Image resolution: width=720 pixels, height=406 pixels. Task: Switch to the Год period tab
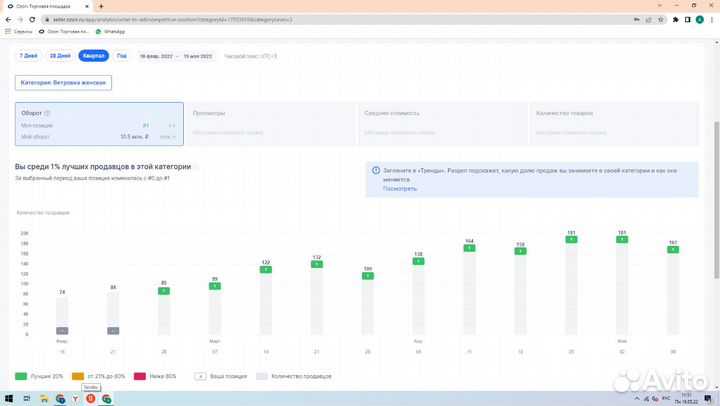(x=121, y=56)
